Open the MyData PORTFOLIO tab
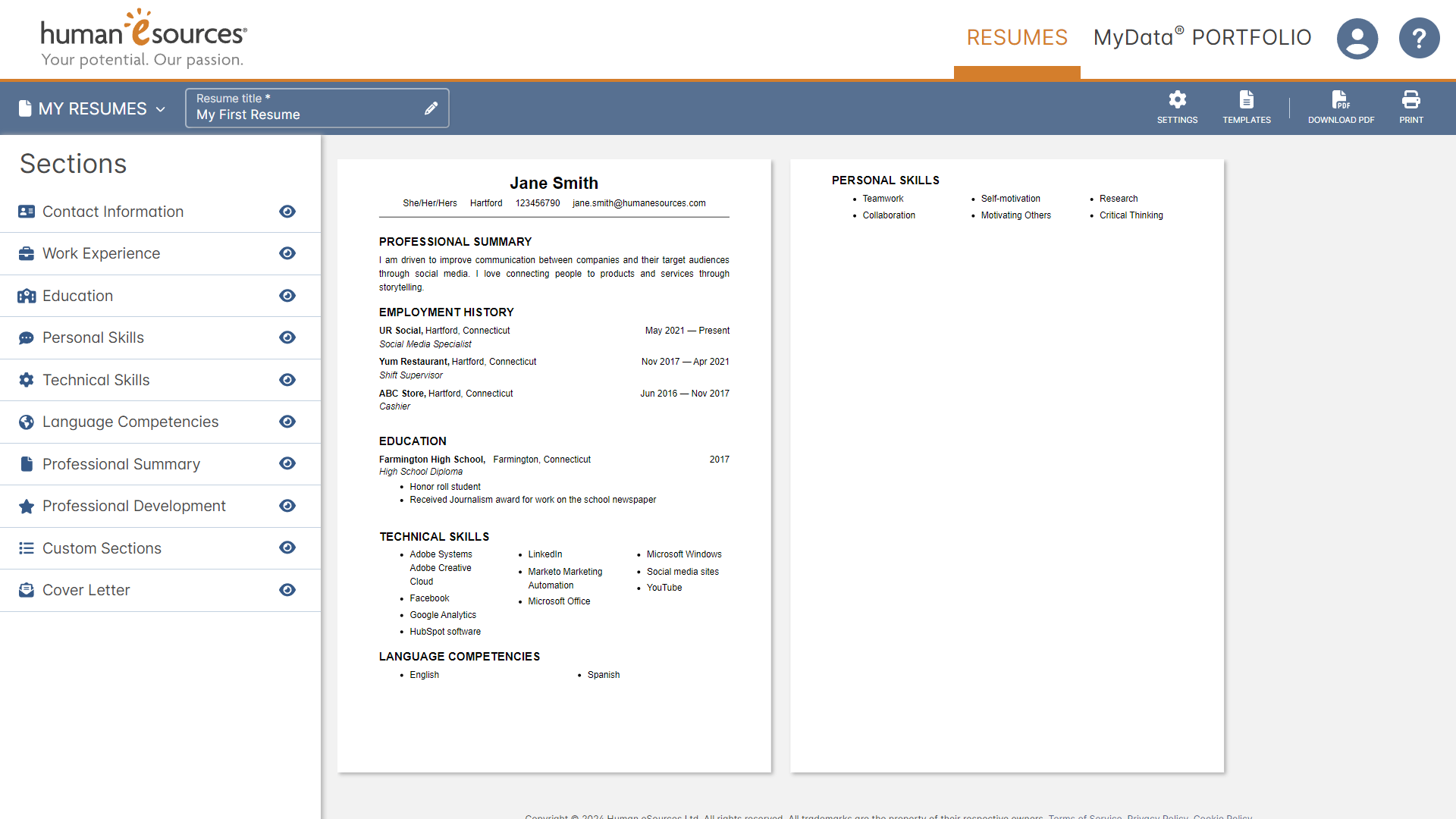Screen dimensions: 1456x819 click(1202, 37)
